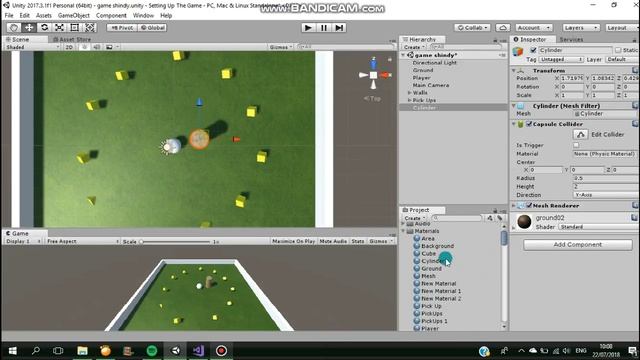
Task: Open the Component menu
Action: point(111,16)
